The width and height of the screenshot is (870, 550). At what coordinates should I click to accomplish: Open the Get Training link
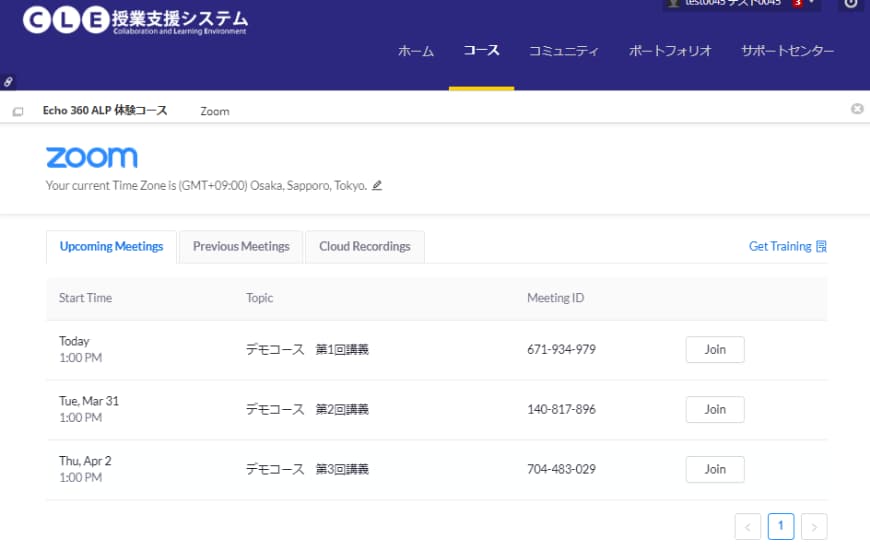coord(780,246)
